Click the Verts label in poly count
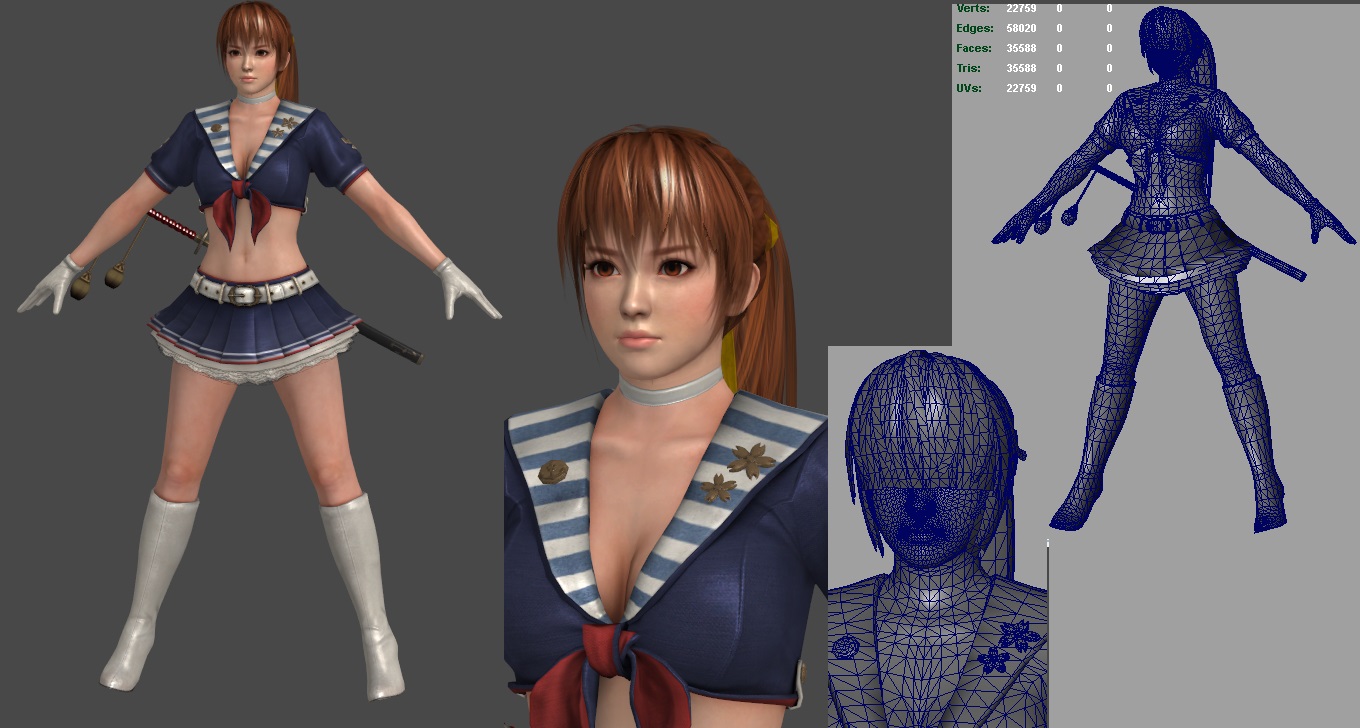 tap(974, 9)
